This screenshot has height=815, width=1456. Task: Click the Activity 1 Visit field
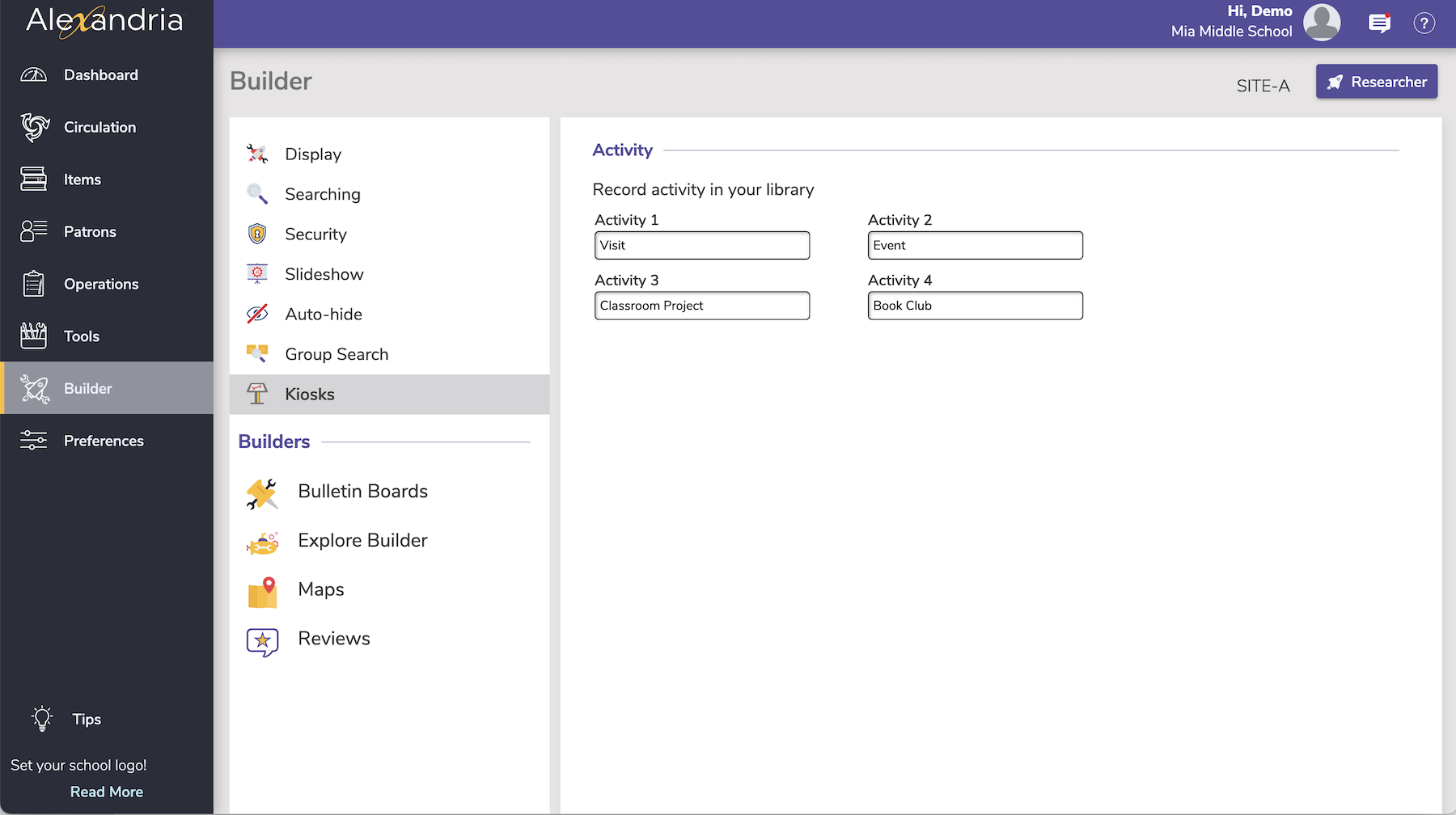pos(701,246)
